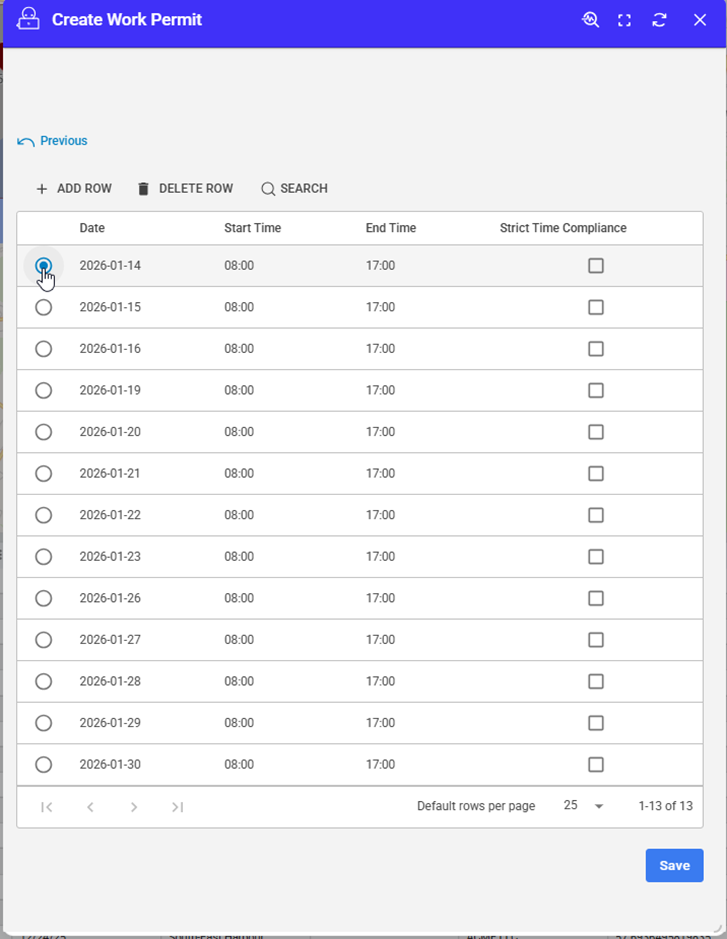Open the rows per page dropdown
727x939 pixels.
tap(584, 806)
